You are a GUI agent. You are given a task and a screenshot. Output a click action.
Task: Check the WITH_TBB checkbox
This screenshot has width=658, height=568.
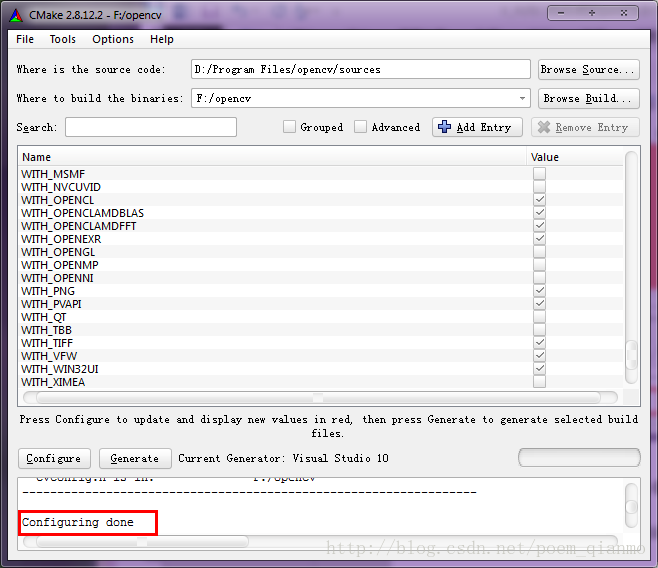tap(539, 330)
